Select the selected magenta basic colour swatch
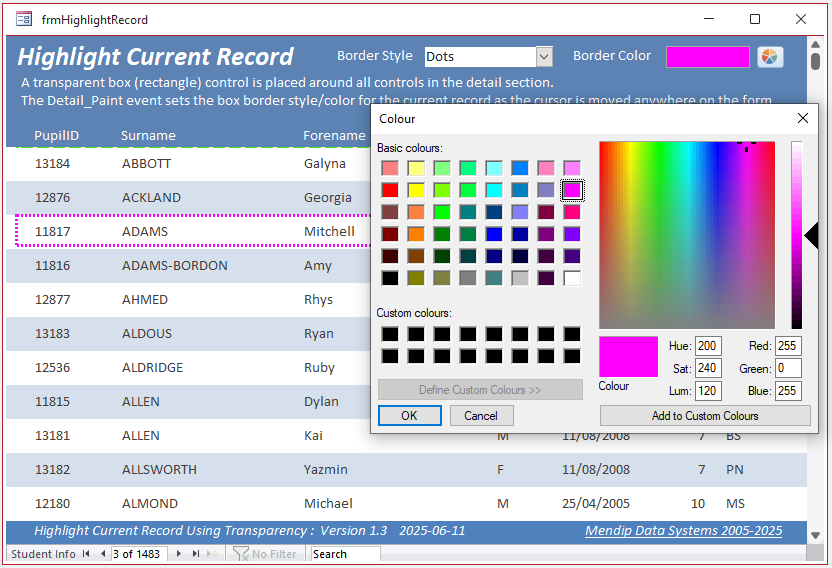 (572, 190)
